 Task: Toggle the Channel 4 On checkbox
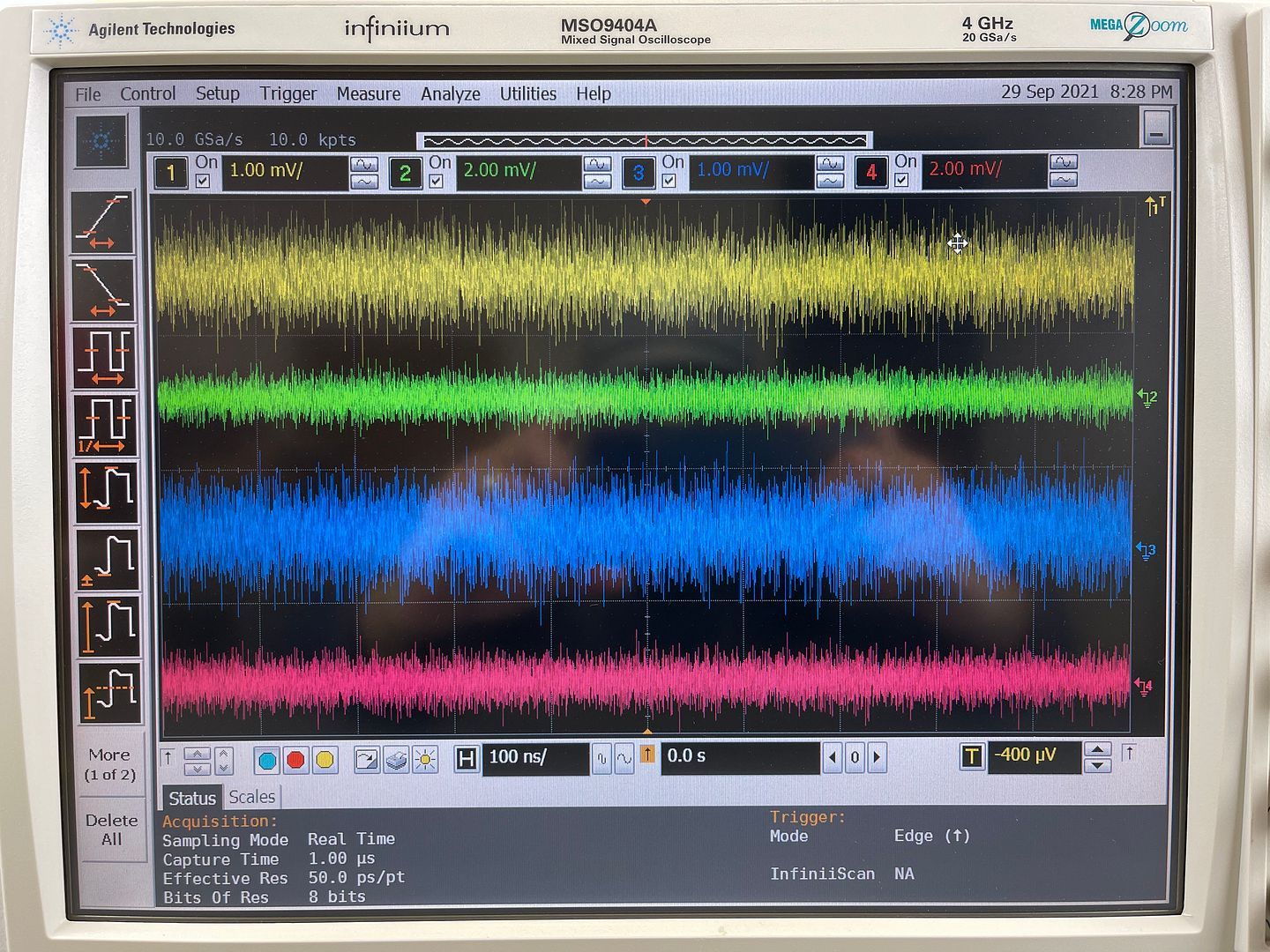coord(901,181)
